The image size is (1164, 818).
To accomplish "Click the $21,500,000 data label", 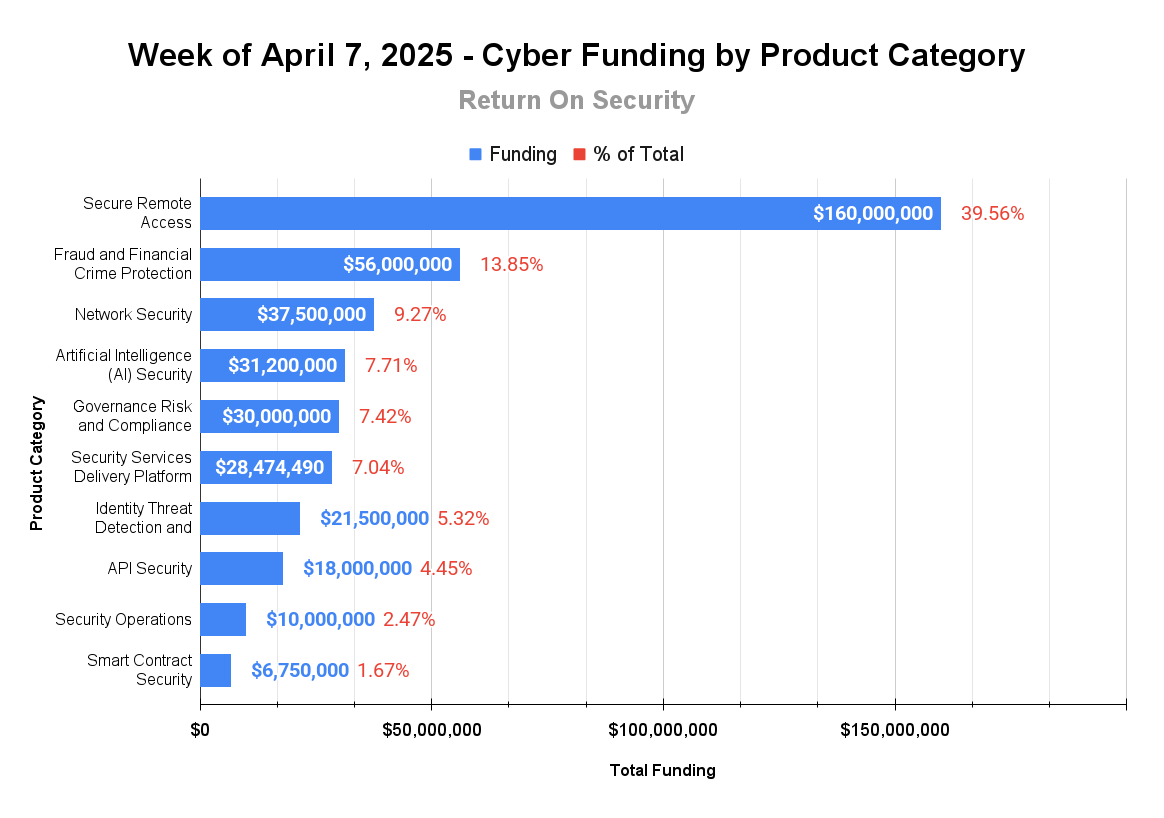I will coord(374,518).
